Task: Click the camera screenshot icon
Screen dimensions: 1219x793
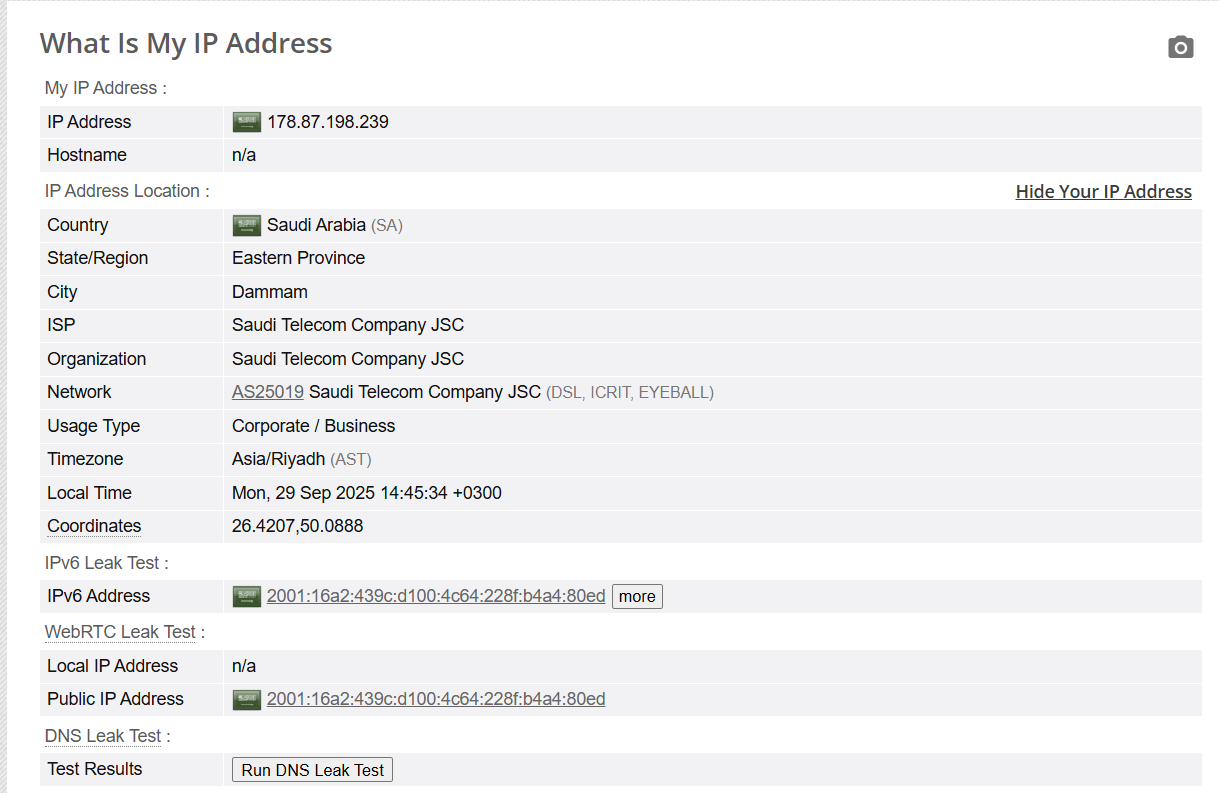Action: coord(1180,47)
